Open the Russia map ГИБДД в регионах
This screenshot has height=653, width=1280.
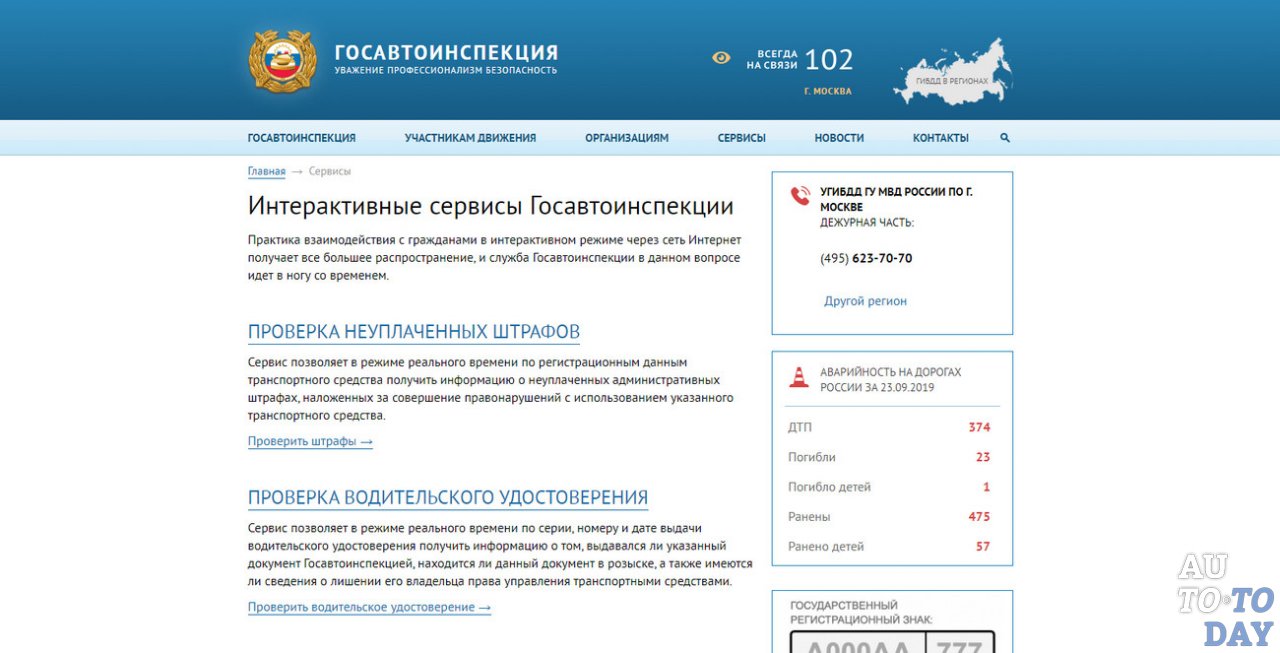click(x=952, y=72)
